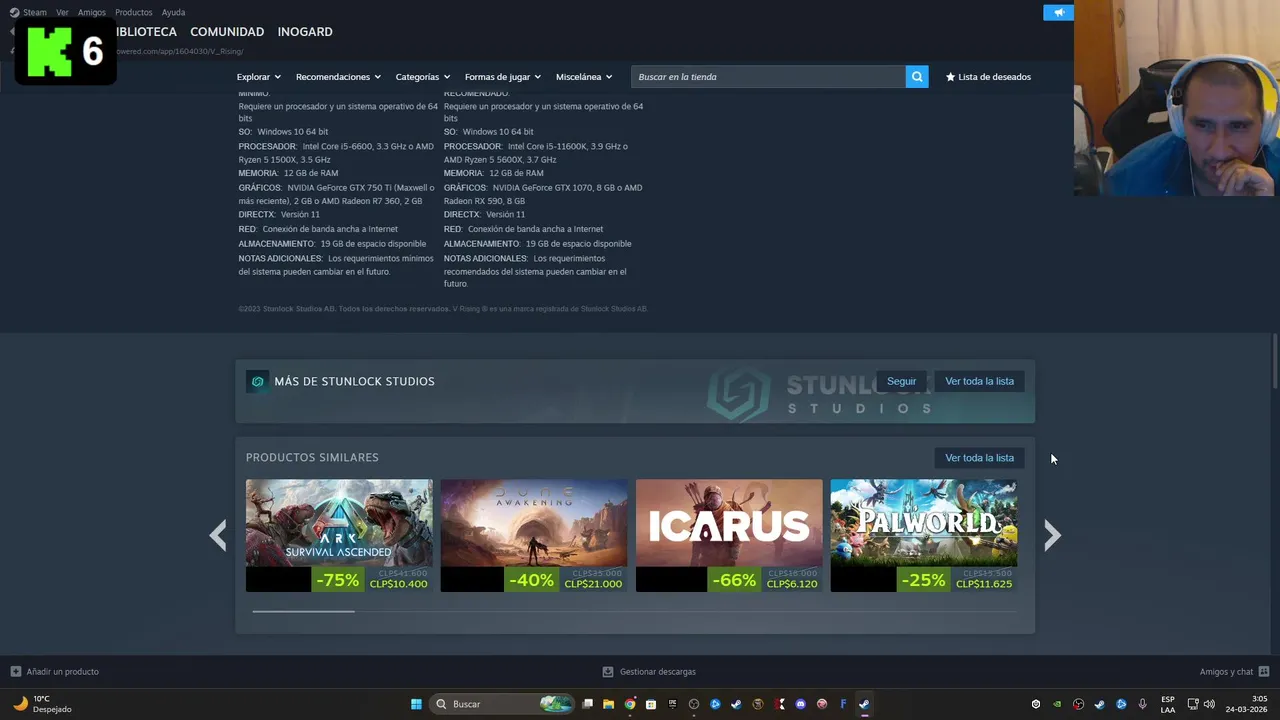Open Amigos y chat text
1280x720 pixels.
click(1226, 672)
